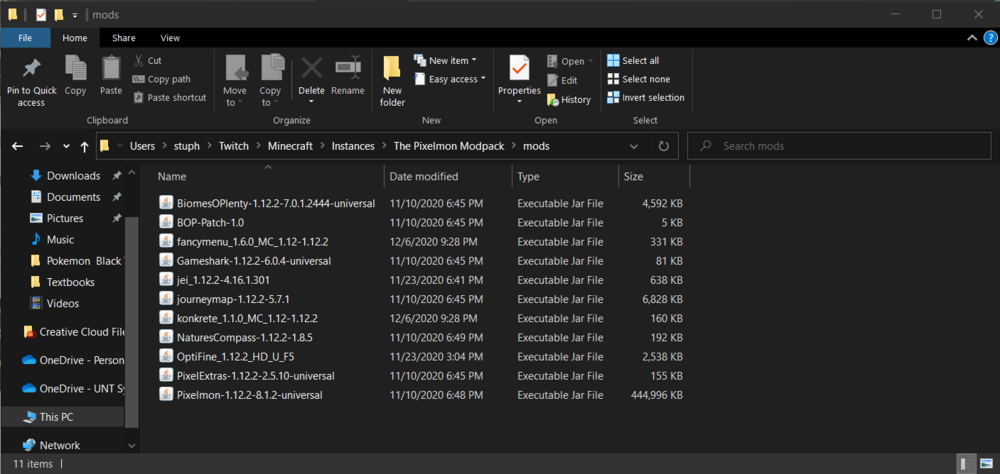Click the Up one level arrow

[x=84, y=146]
